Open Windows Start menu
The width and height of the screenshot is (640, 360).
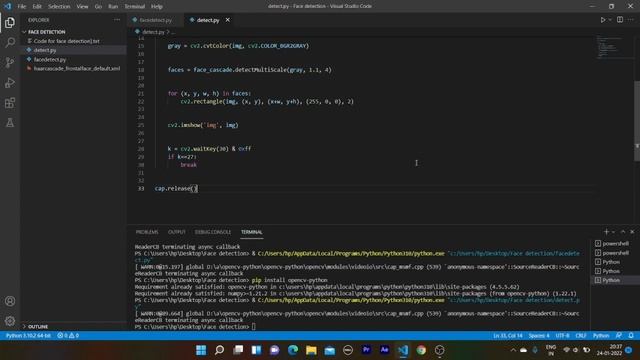point(201,350)
